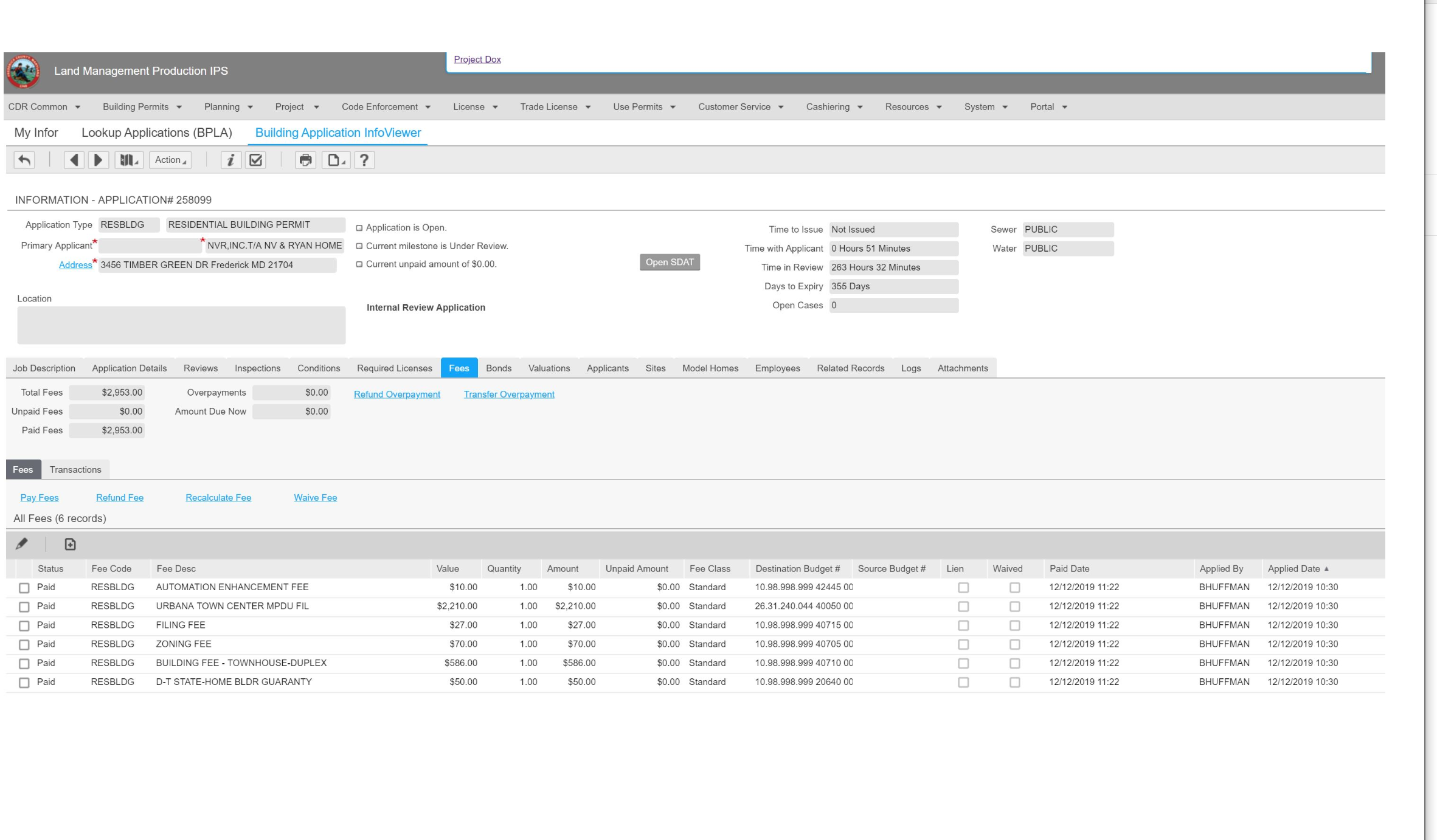Click the printer icon

pos(305,160)
